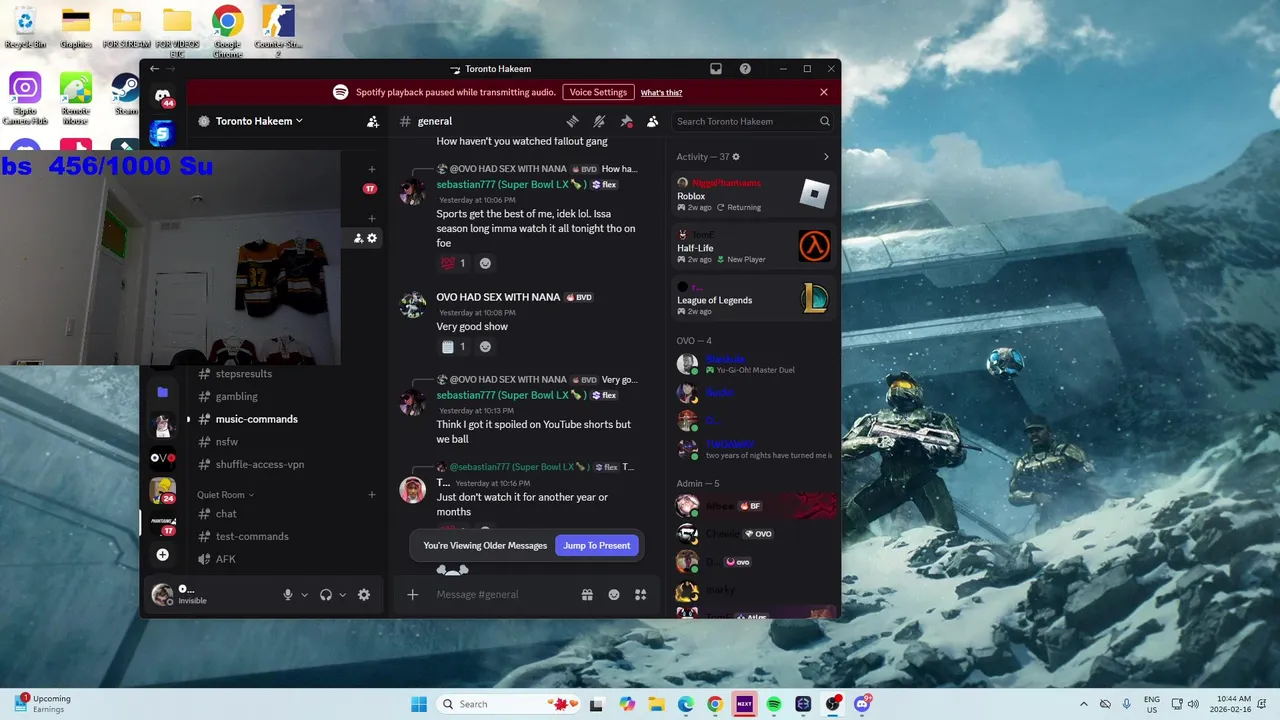The height and width of the screenshot is (720, 1280).
Task: Click Voice Settings button in banner
Action: [x=598, y=92]
